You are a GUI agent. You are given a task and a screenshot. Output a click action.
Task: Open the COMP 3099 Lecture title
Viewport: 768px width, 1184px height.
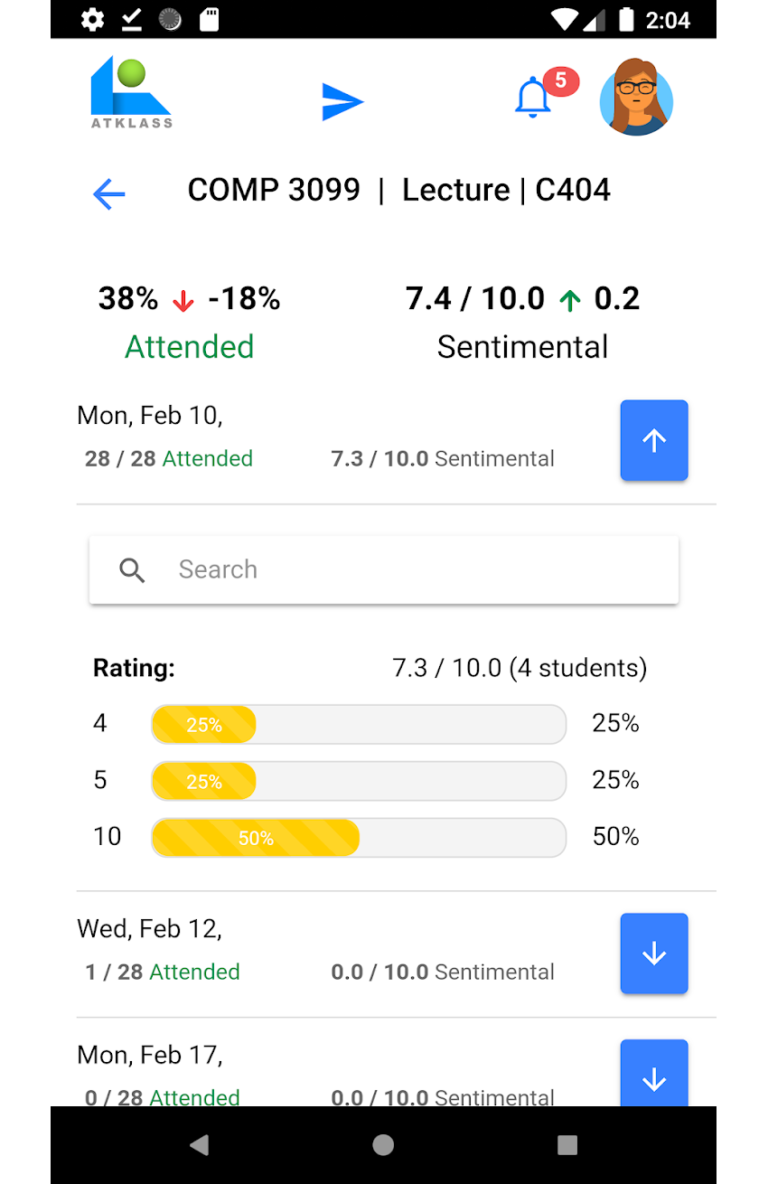click(x=399, y=190)
